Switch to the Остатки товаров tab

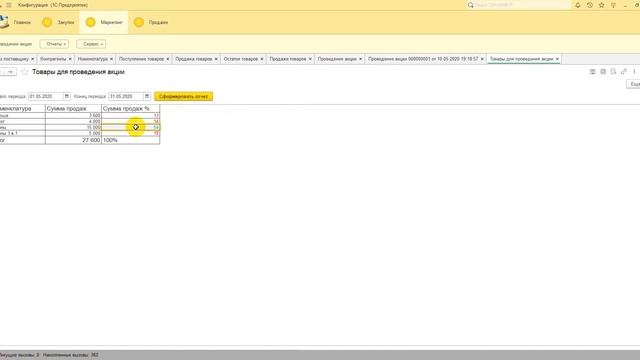click(241, 59)
